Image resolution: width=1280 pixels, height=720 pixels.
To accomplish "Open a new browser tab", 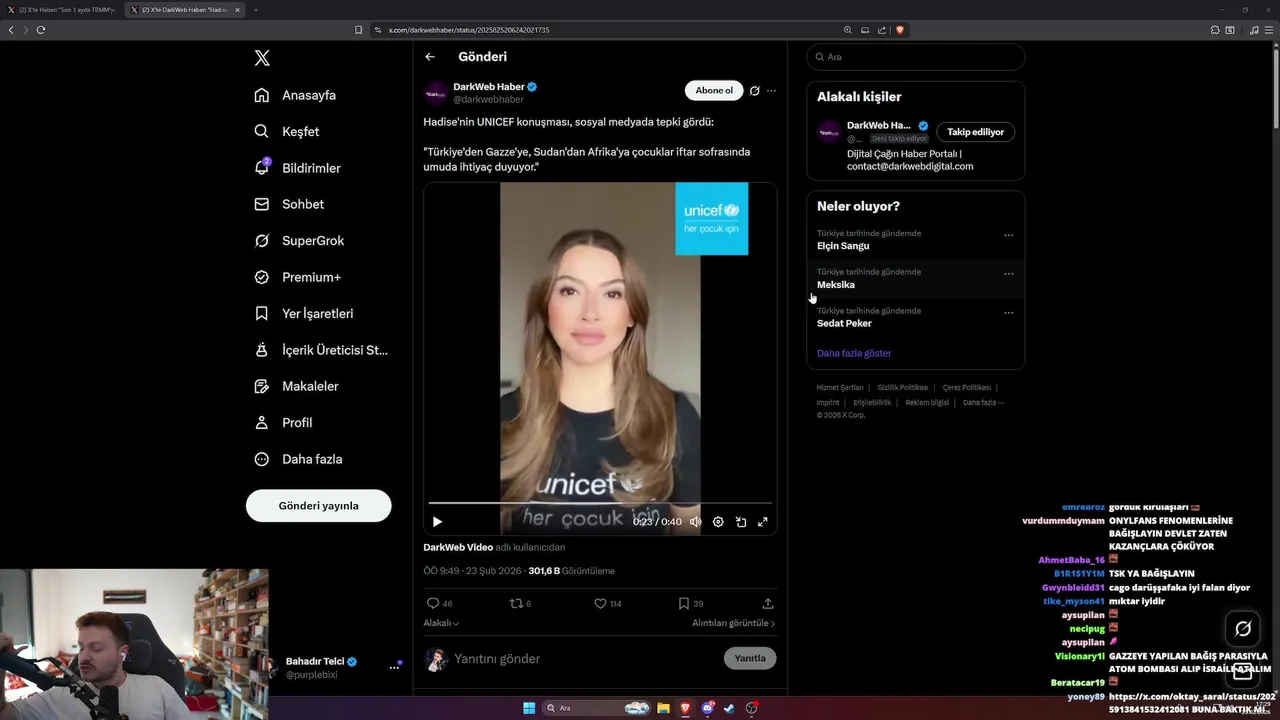I will click(x=255, y=10).
